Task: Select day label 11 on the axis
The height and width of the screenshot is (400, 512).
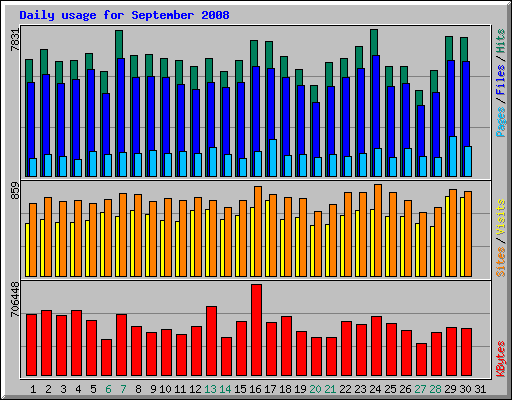Action: pyautogui.click(x=180, y=389)
